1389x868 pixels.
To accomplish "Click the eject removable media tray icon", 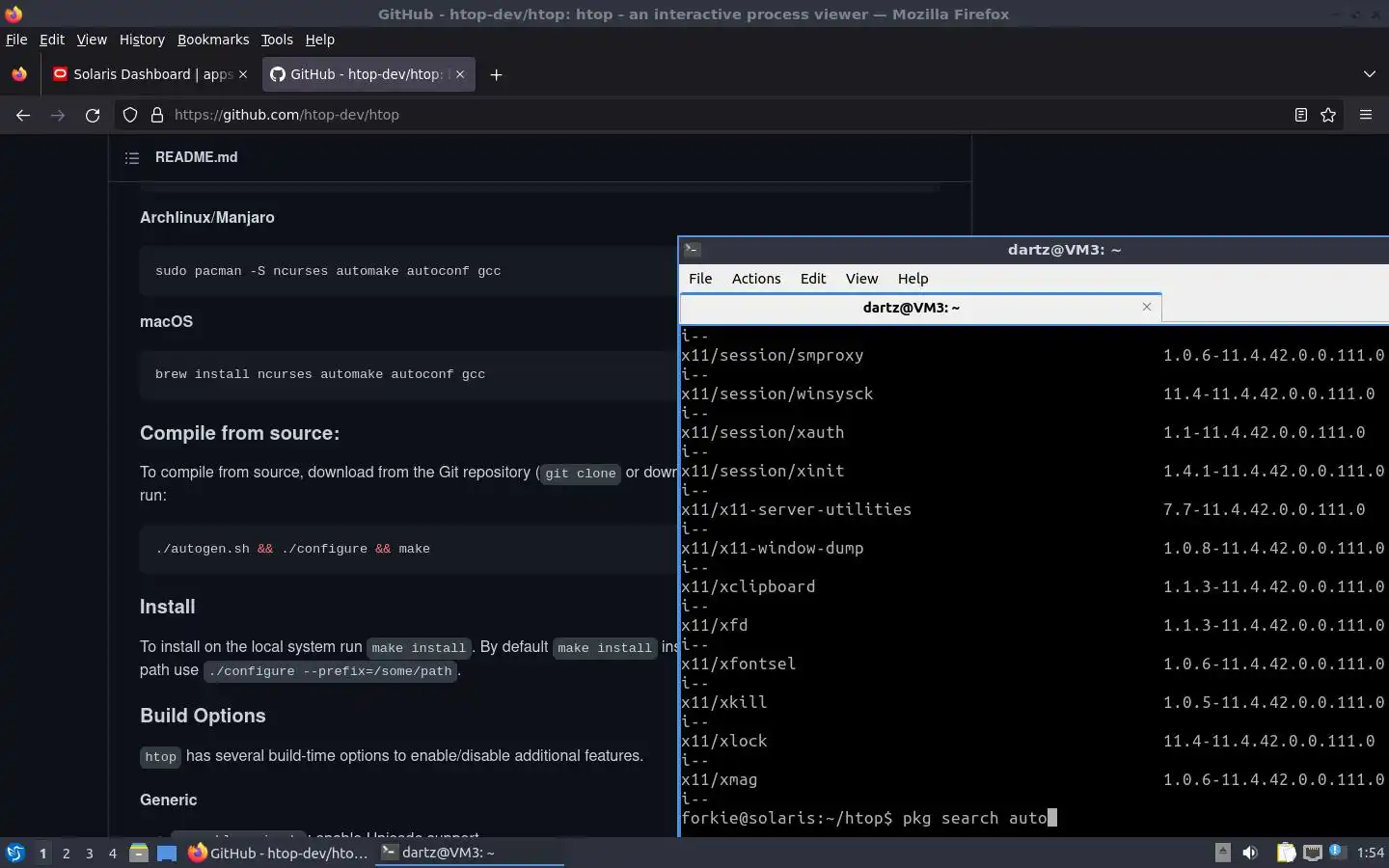I will click(1222, 852).
